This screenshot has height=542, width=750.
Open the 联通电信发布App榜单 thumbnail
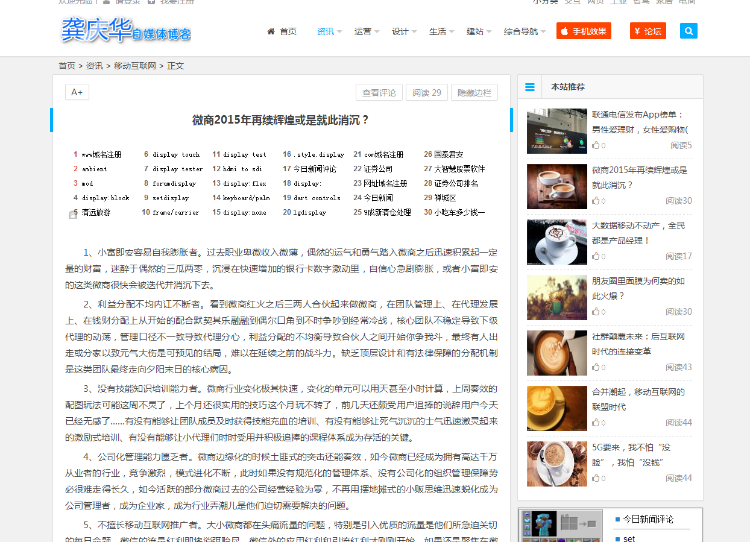coord(557,131)
